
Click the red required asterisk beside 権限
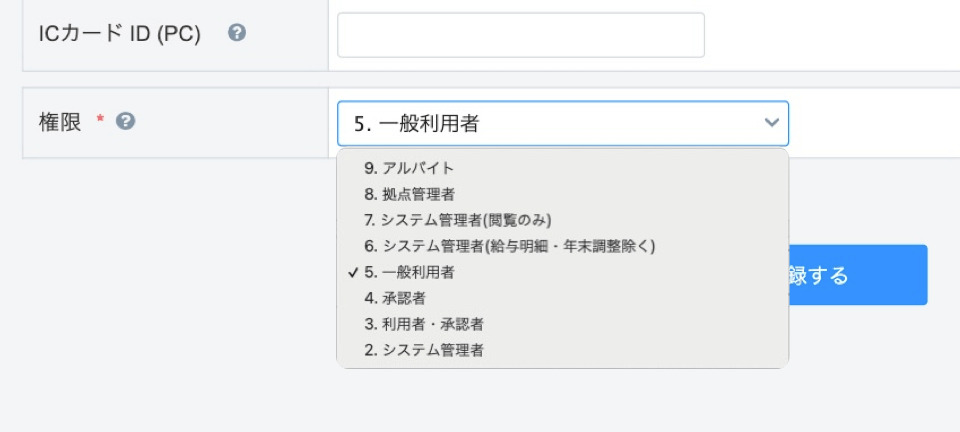pyautogui.click(x=100, y=119)
